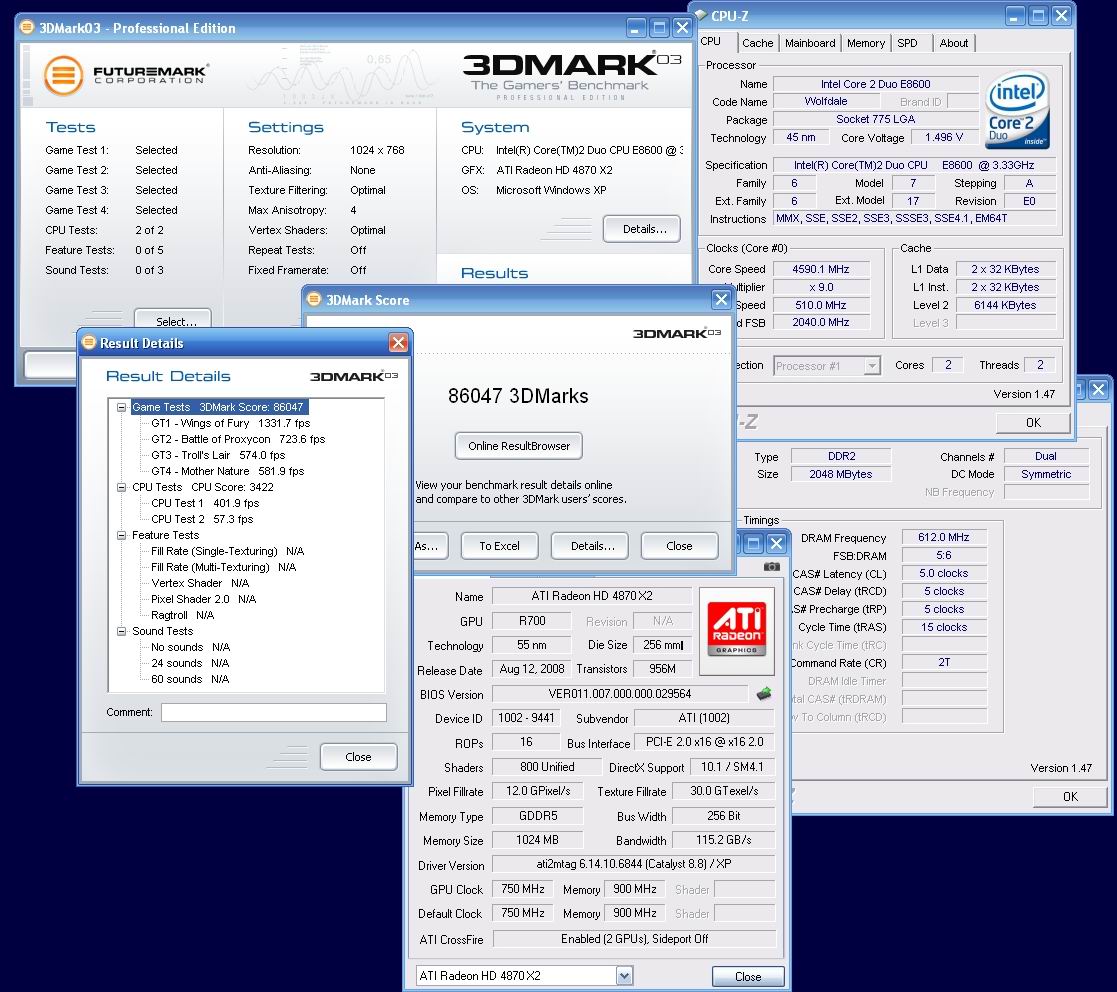Select the GT3 Troll's Lair result
The image size is (1117, 992).
pyautogui.click(x=218, y=455)
